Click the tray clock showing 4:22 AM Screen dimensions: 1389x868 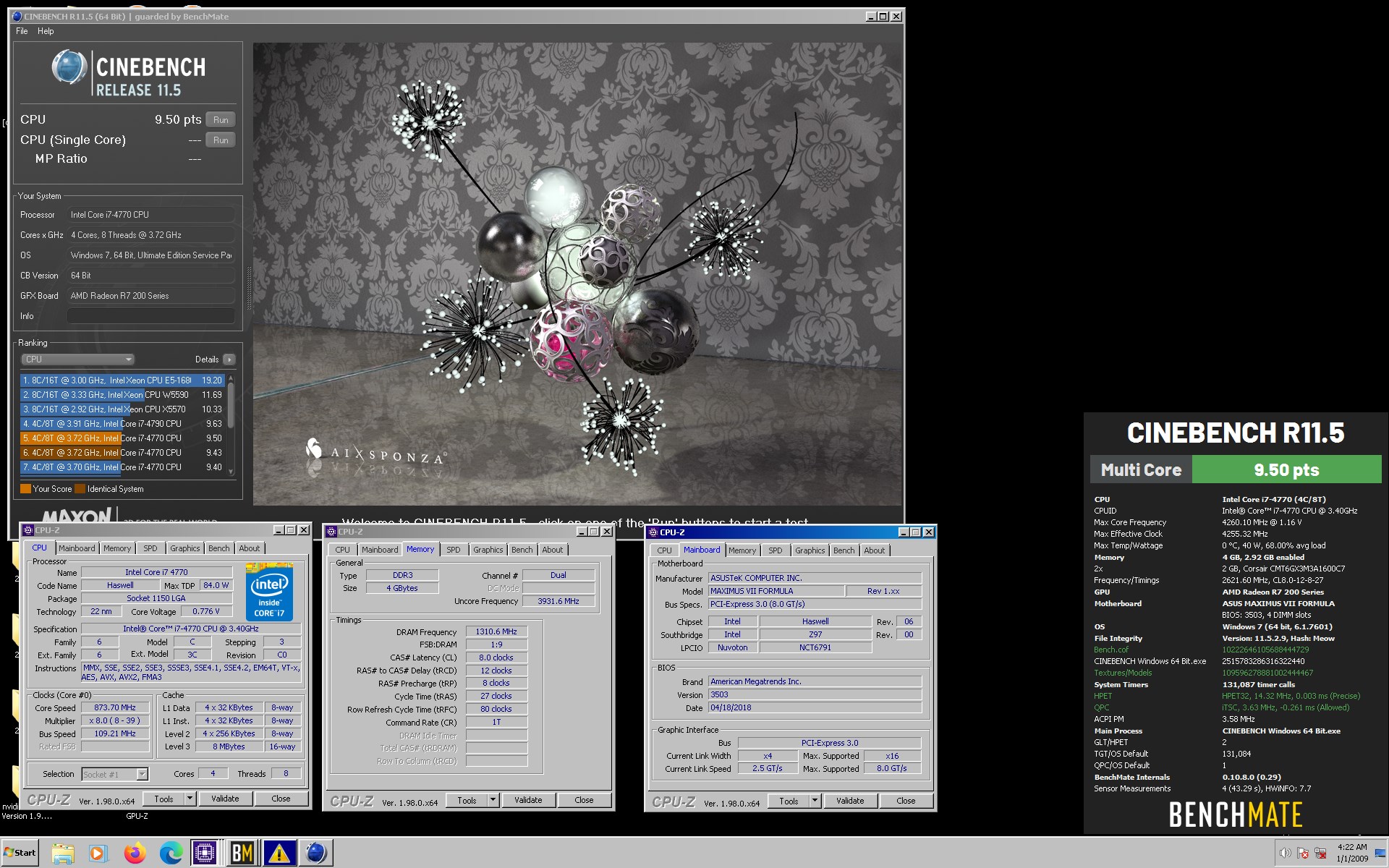(x=1352, y=852)
